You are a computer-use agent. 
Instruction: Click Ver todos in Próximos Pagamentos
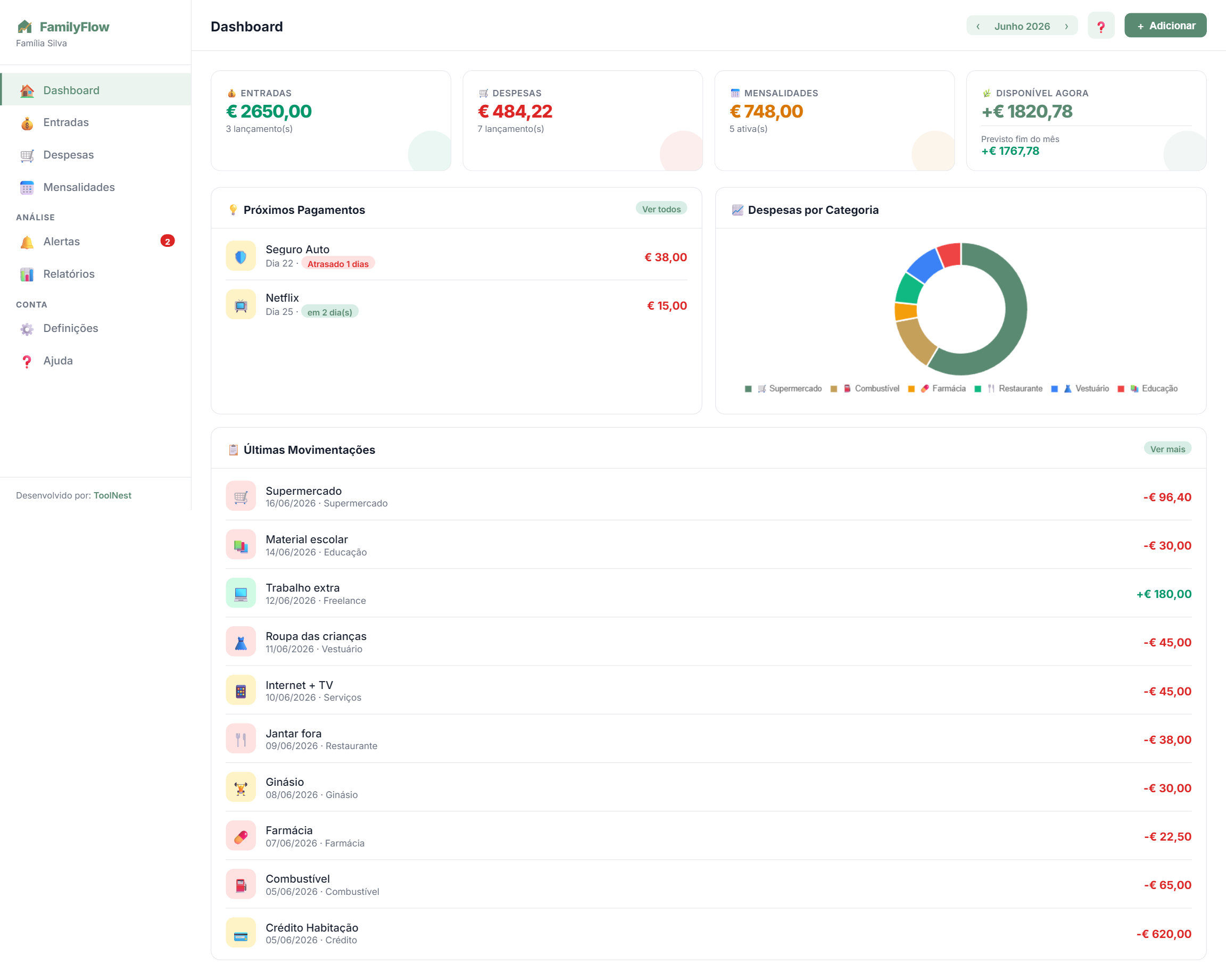[661, 209]
